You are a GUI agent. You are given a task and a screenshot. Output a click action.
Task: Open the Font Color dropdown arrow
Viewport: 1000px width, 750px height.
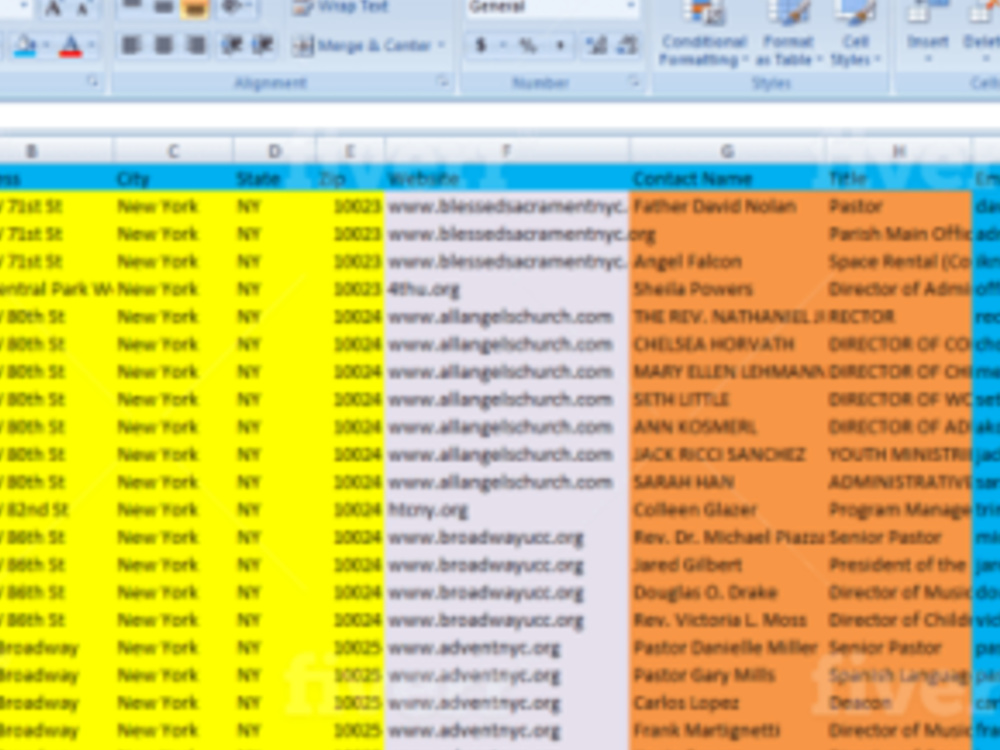pos(91,46)
